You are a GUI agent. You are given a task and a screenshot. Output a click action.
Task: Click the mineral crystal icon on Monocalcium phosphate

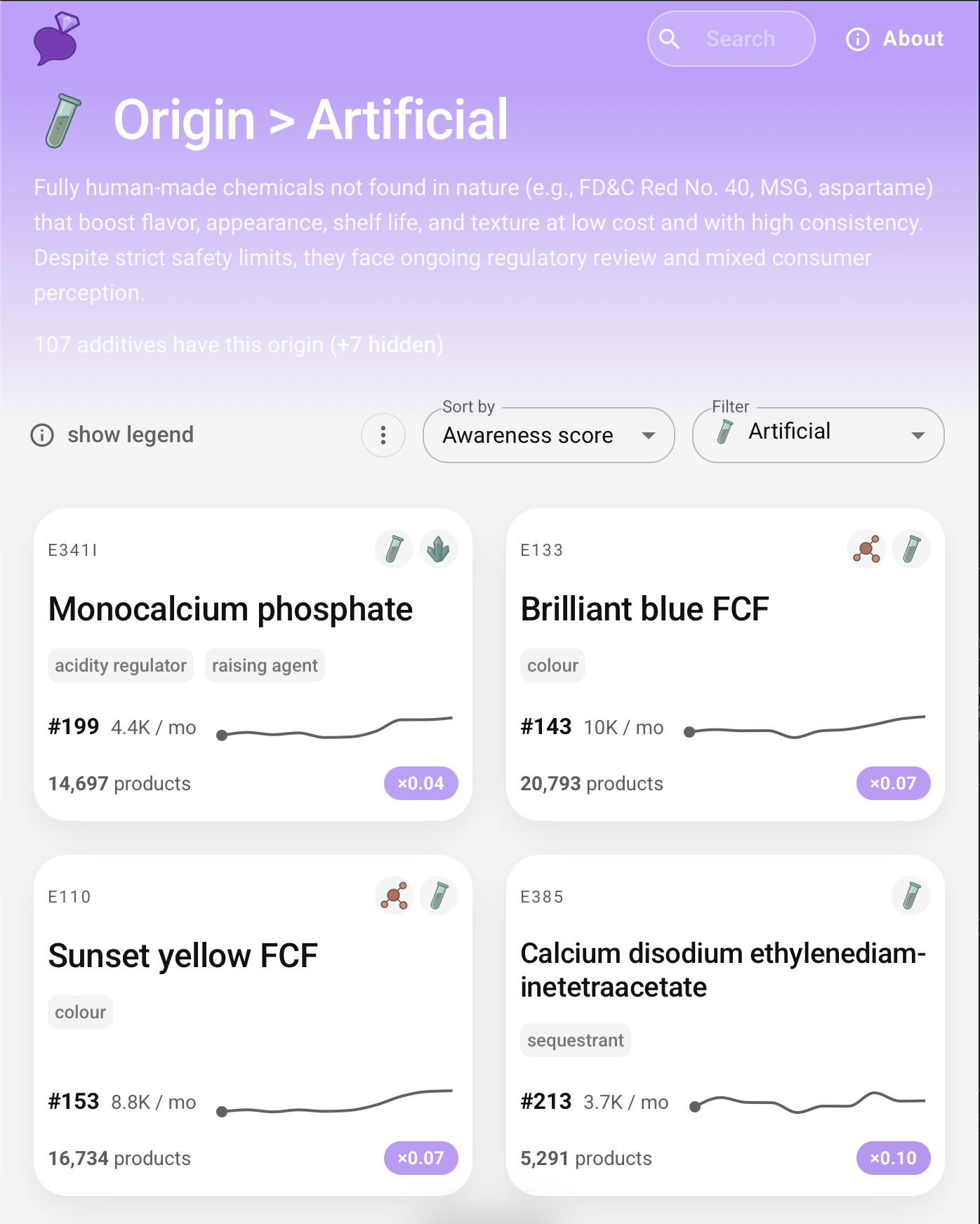pos(439,549)
